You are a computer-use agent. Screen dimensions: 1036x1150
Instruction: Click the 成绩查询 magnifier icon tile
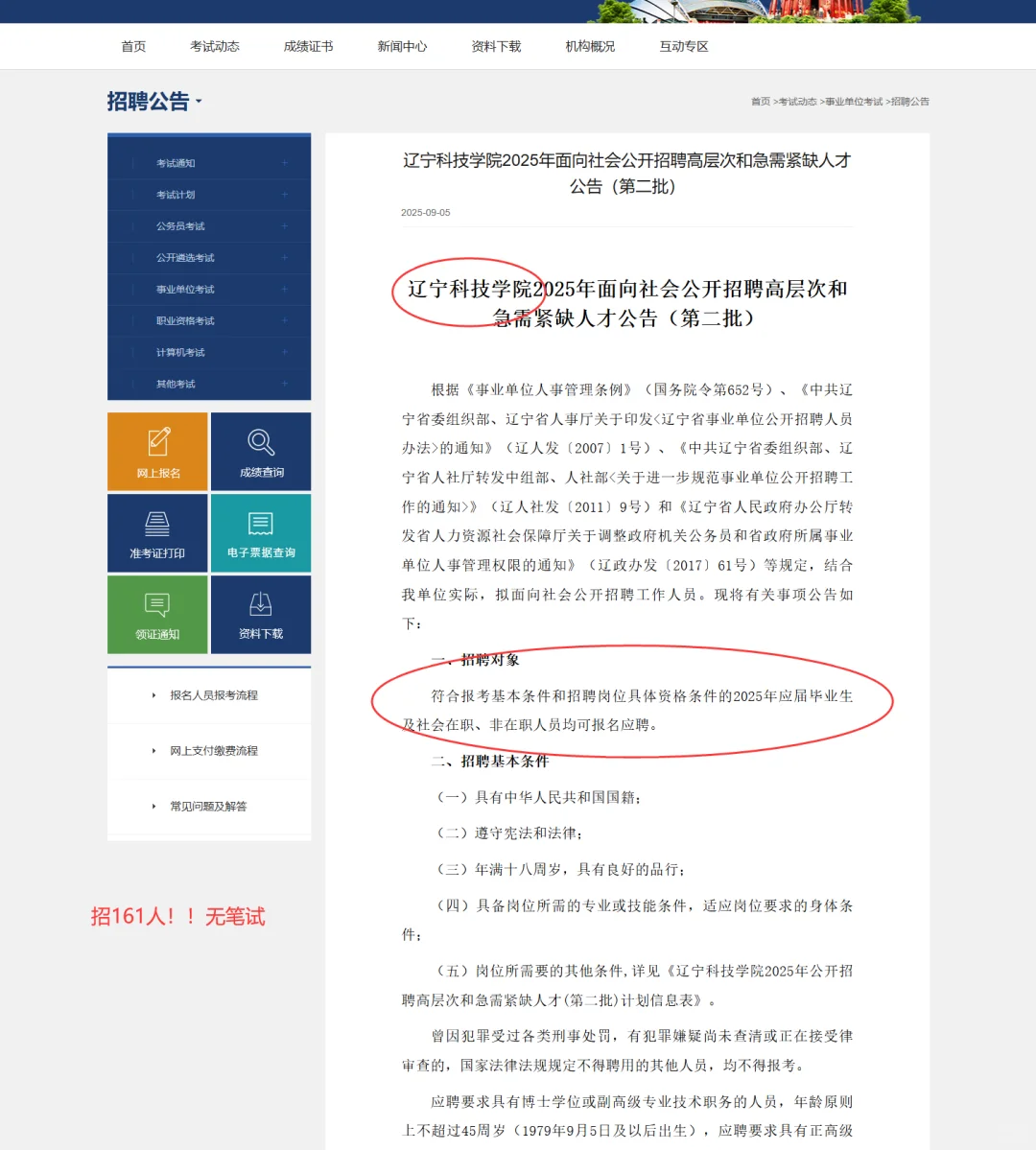click(x=261, y=451)
